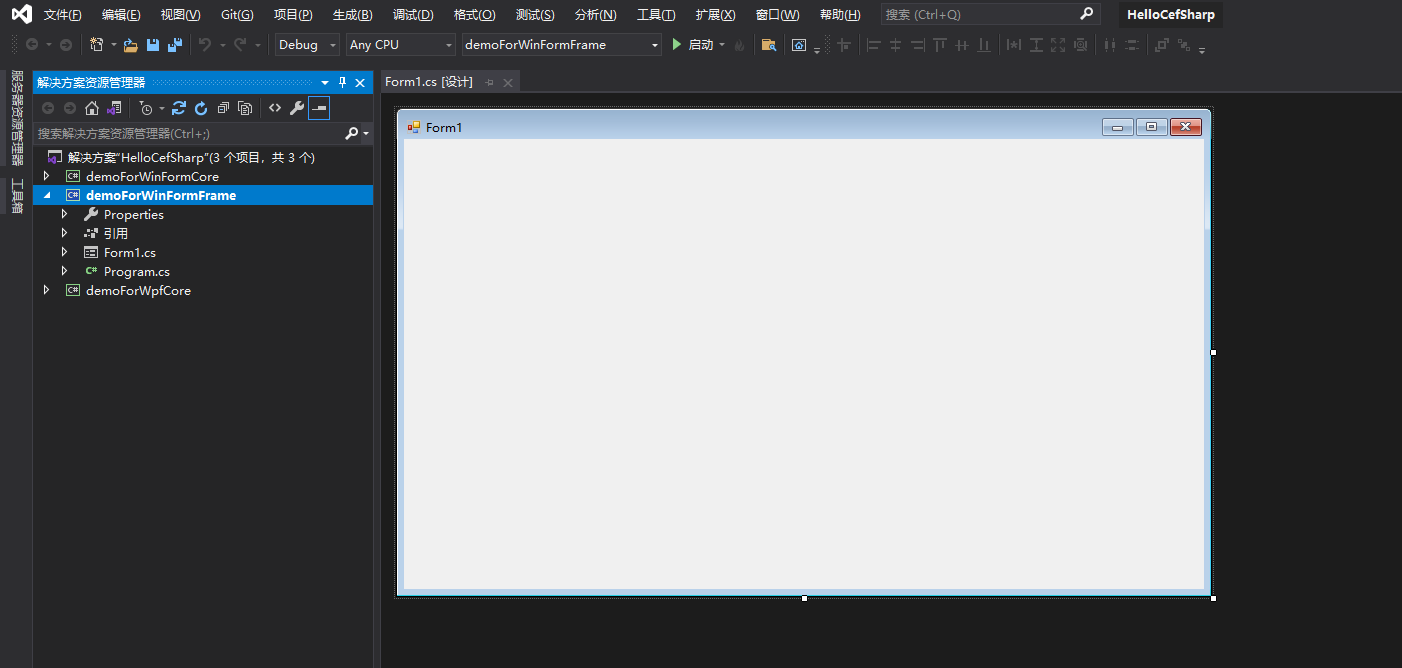
Task: Toggle Preview Selected Items button
Action: pyautogui.click(x=319, y=108)
